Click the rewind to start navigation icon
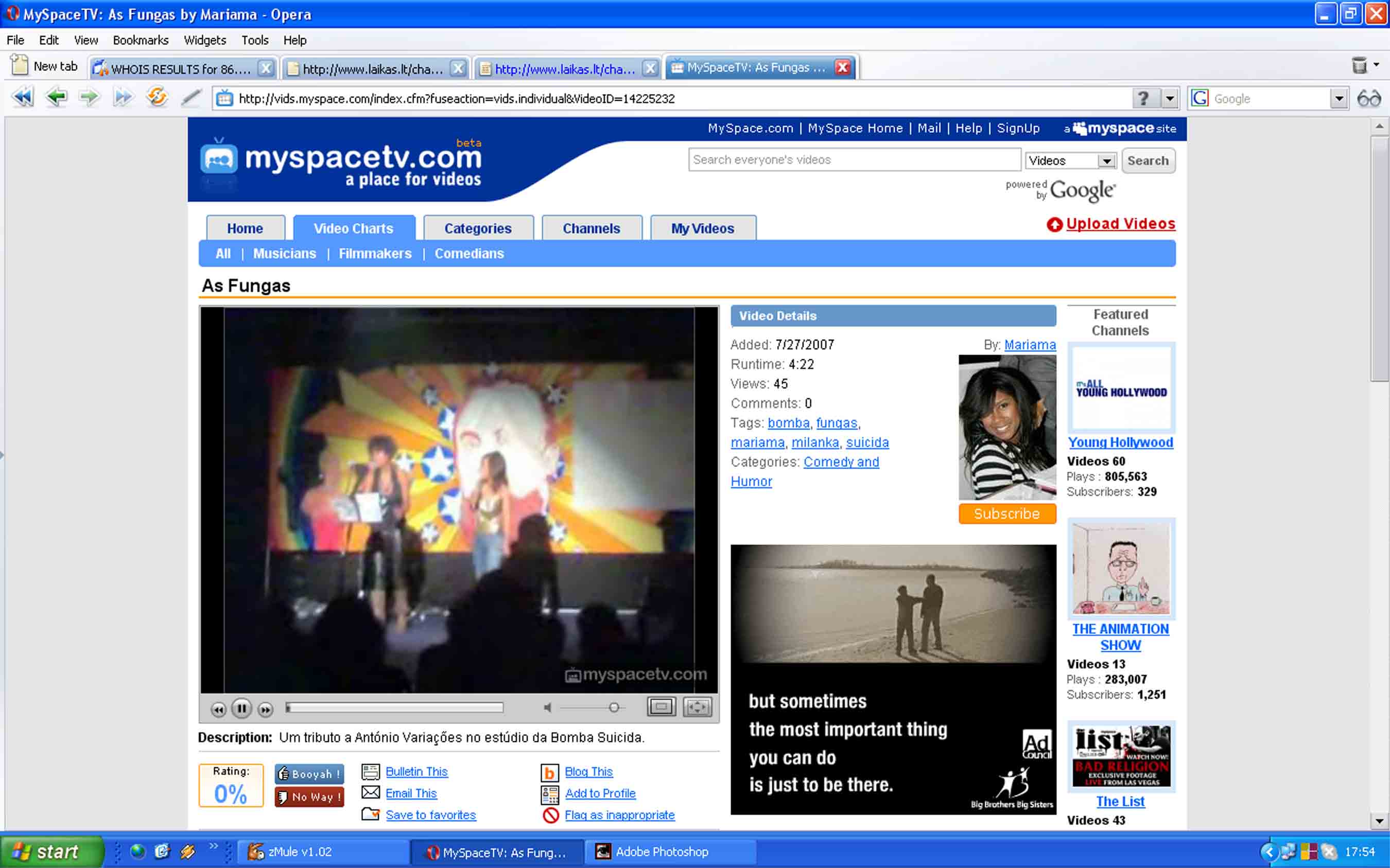1390x868 pixels. coord(23,98)
